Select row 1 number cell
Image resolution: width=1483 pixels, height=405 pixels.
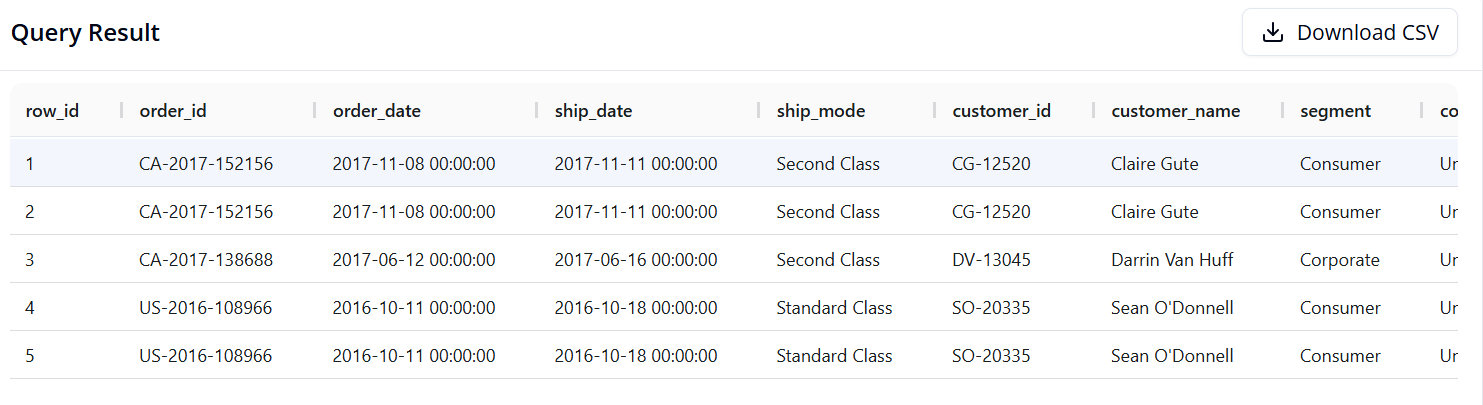(x=30, y=164)
